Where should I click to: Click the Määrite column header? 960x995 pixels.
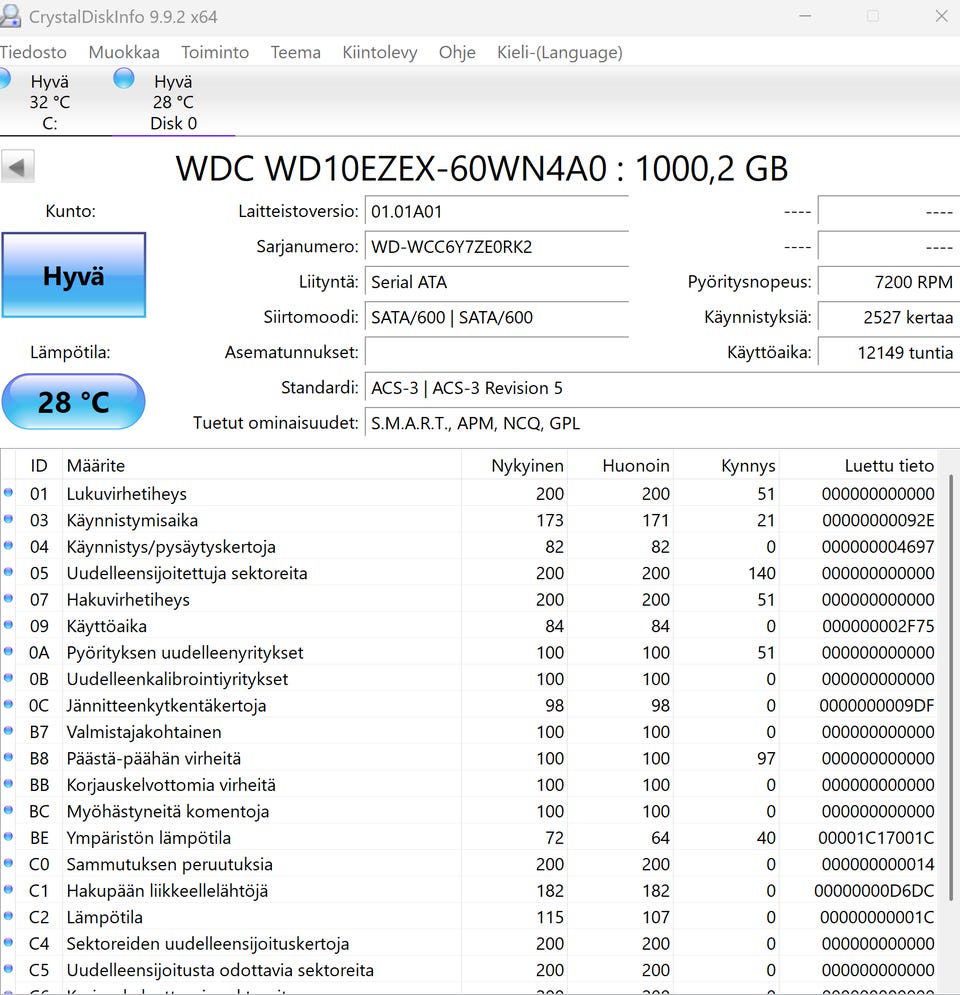(x=261, y=465)
